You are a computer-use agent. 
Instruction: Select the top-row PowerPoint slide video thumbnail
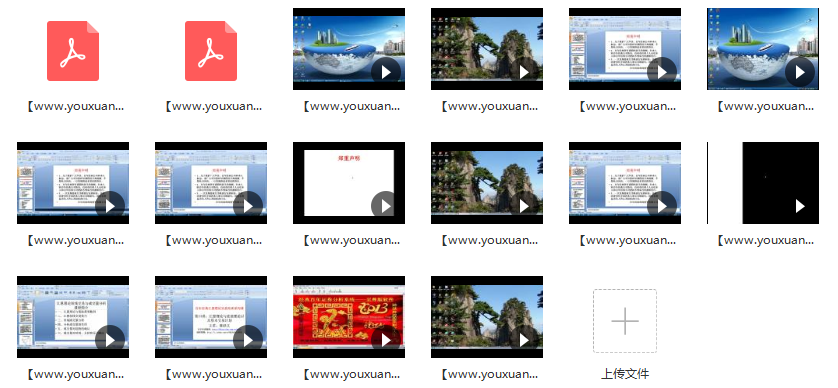(625, 49)
